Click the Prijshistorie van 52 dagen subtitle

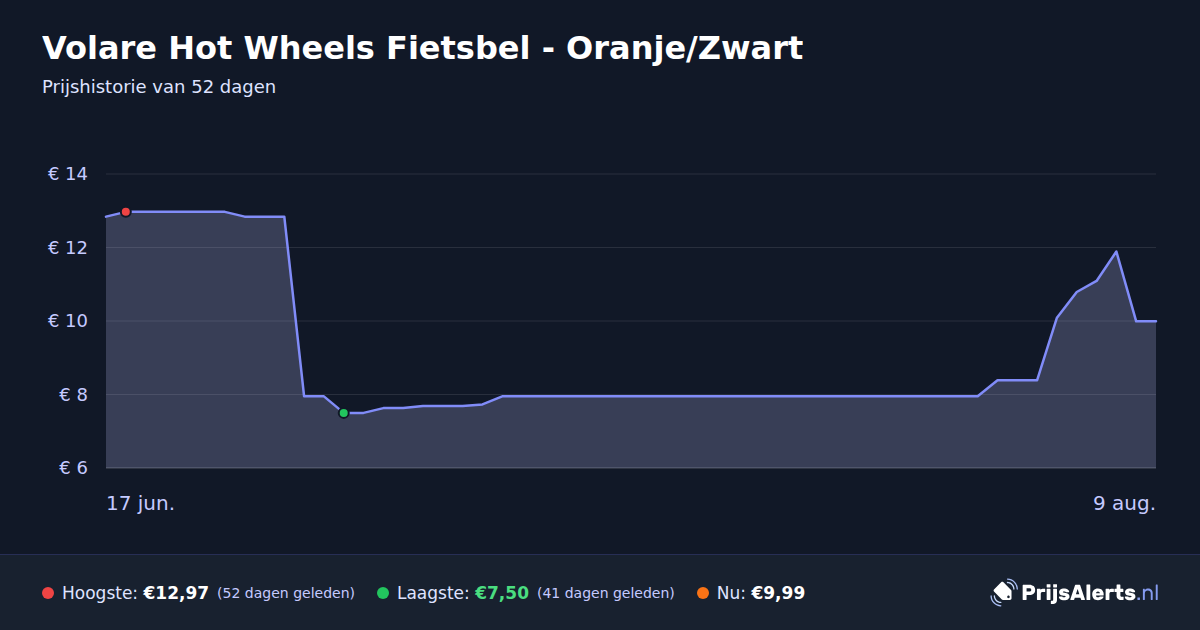point(159,87)
